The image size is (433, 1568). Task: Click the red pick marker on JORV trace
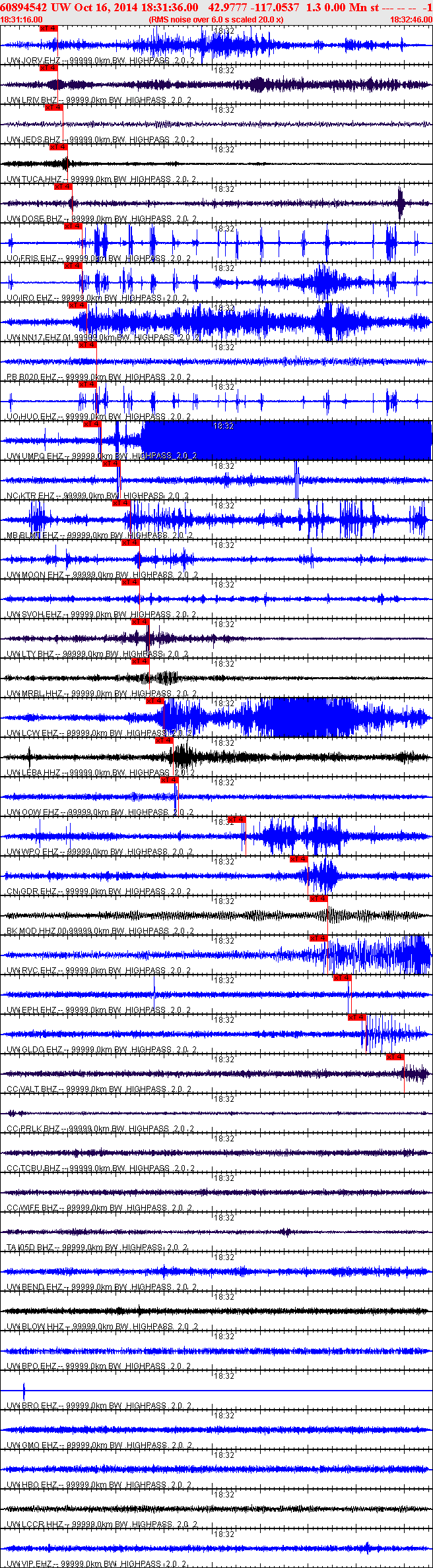click(x=48, y=28)
